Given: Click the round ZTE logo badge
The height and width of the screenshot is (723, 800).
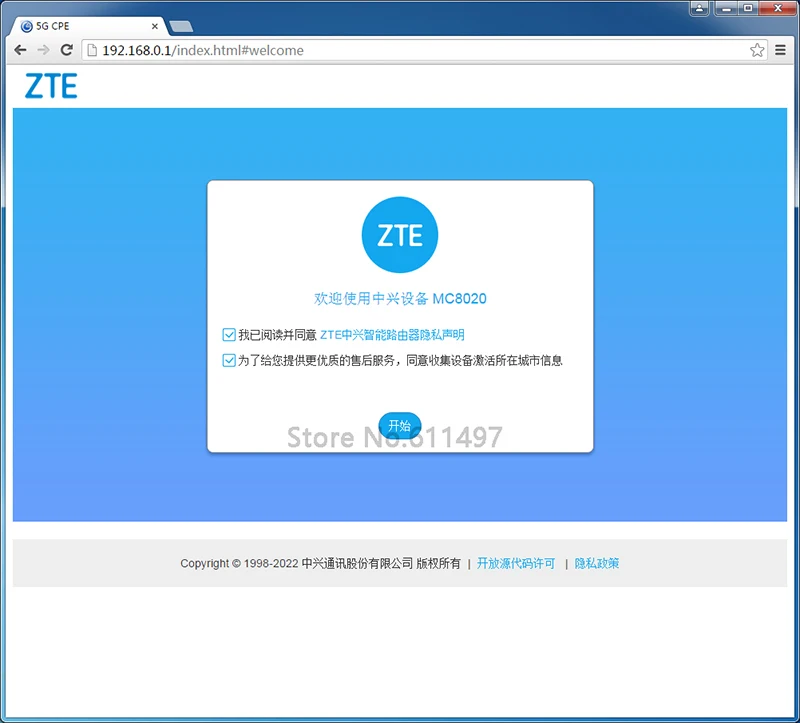Looking at the screenshot, I should pos(399,235).
